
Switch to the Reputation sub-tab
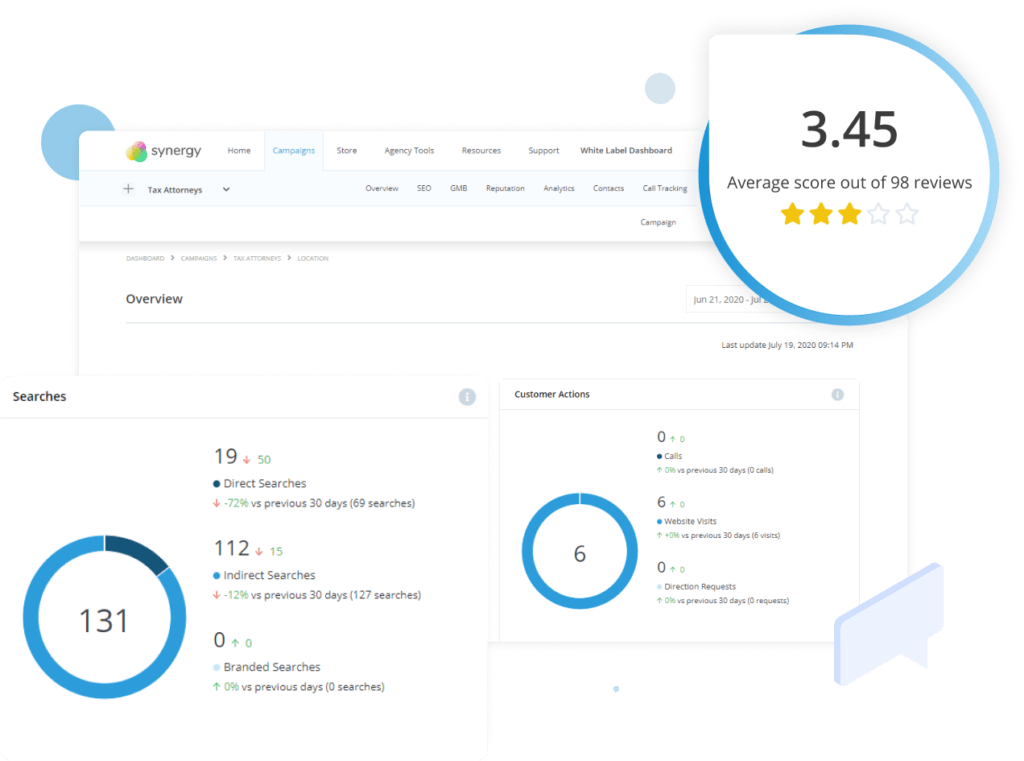coord(505,188)
